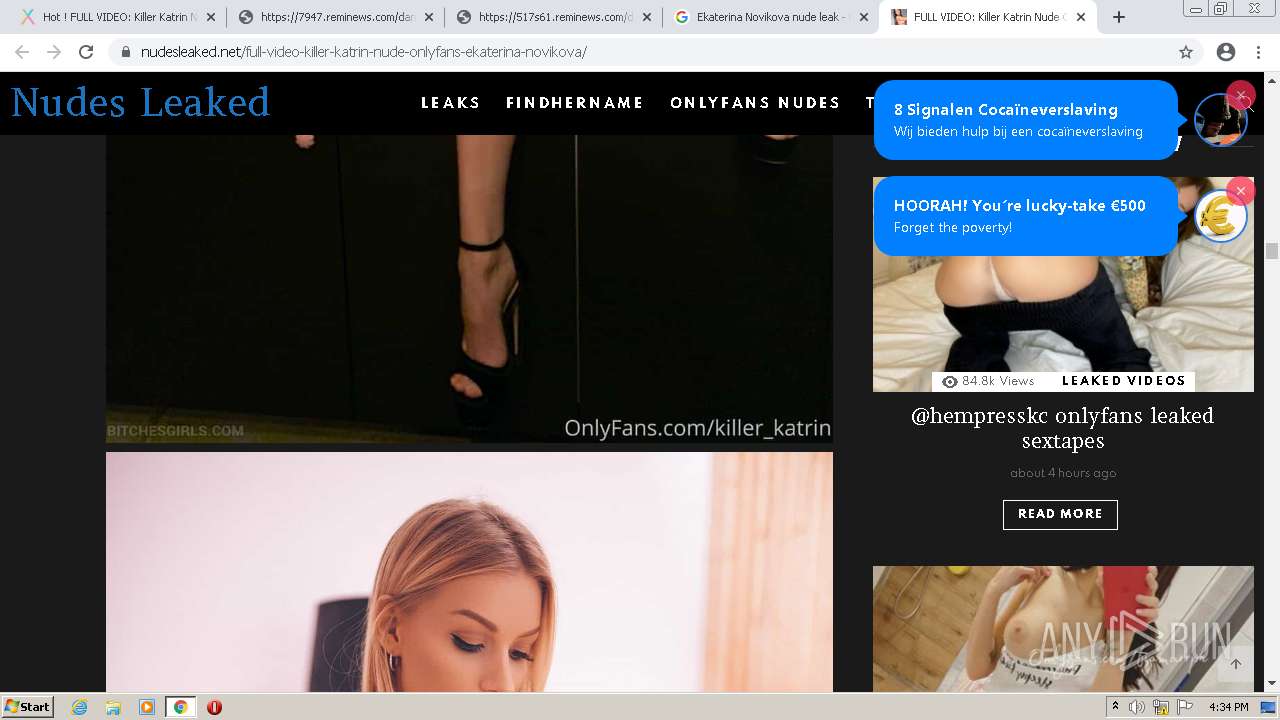Open the network tray icon

1161,707
